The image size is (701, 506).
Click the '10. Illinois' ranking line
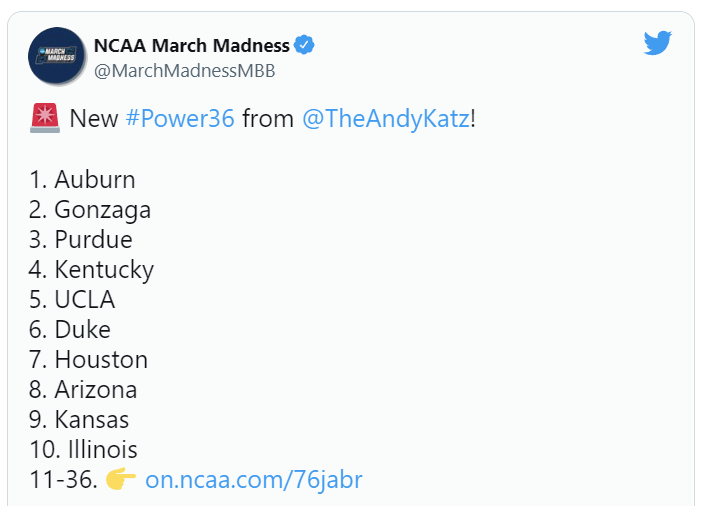click(x=84, y=450)
